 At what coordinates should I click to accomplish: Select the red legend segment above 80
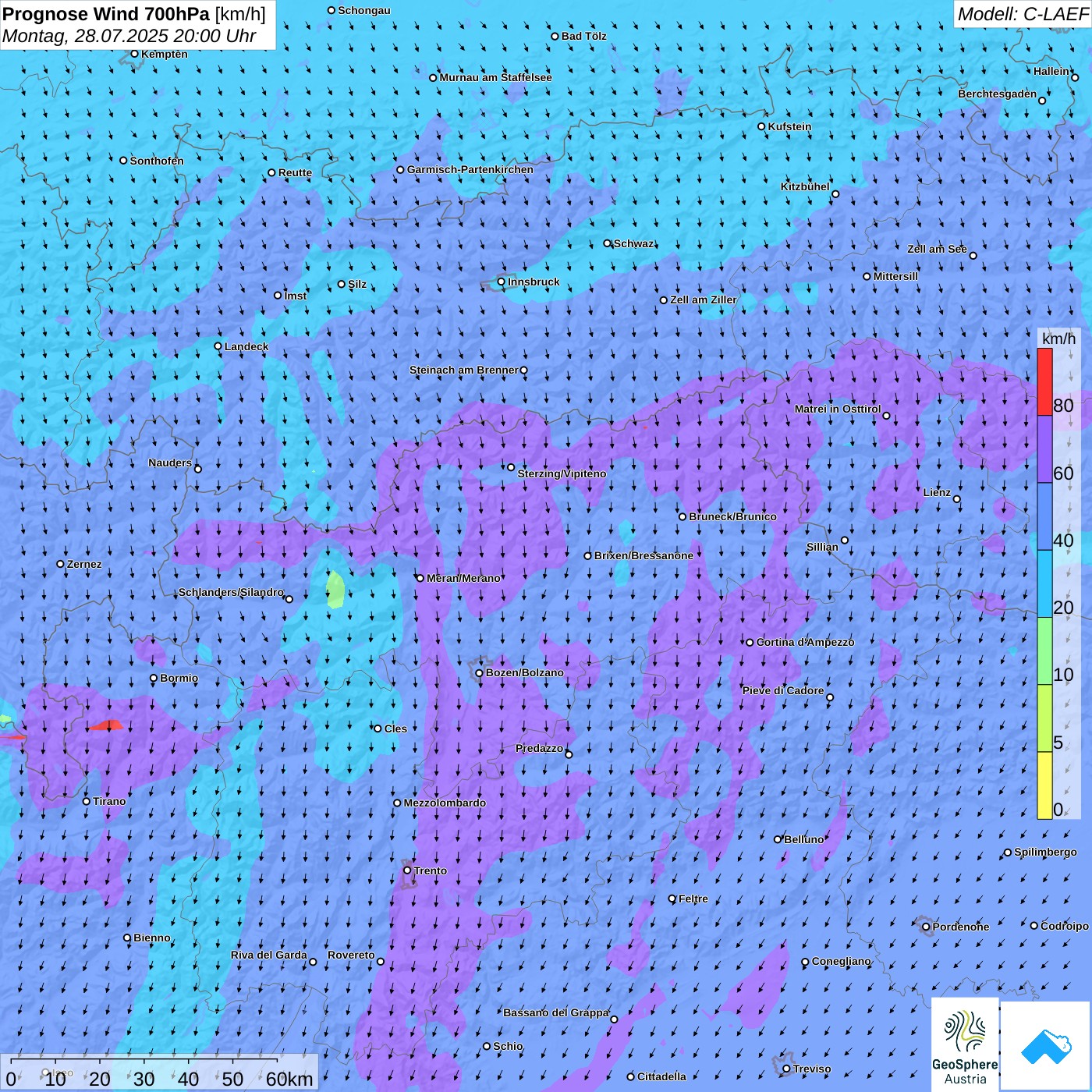coord(1044,382)
